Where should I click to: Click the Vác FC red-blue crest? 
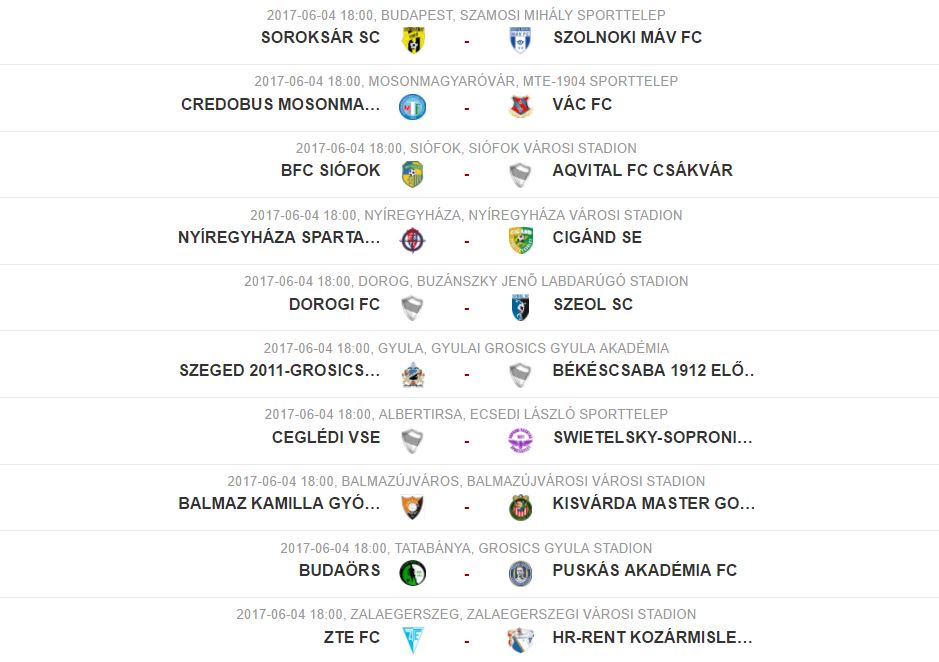(x=520, y=107)
